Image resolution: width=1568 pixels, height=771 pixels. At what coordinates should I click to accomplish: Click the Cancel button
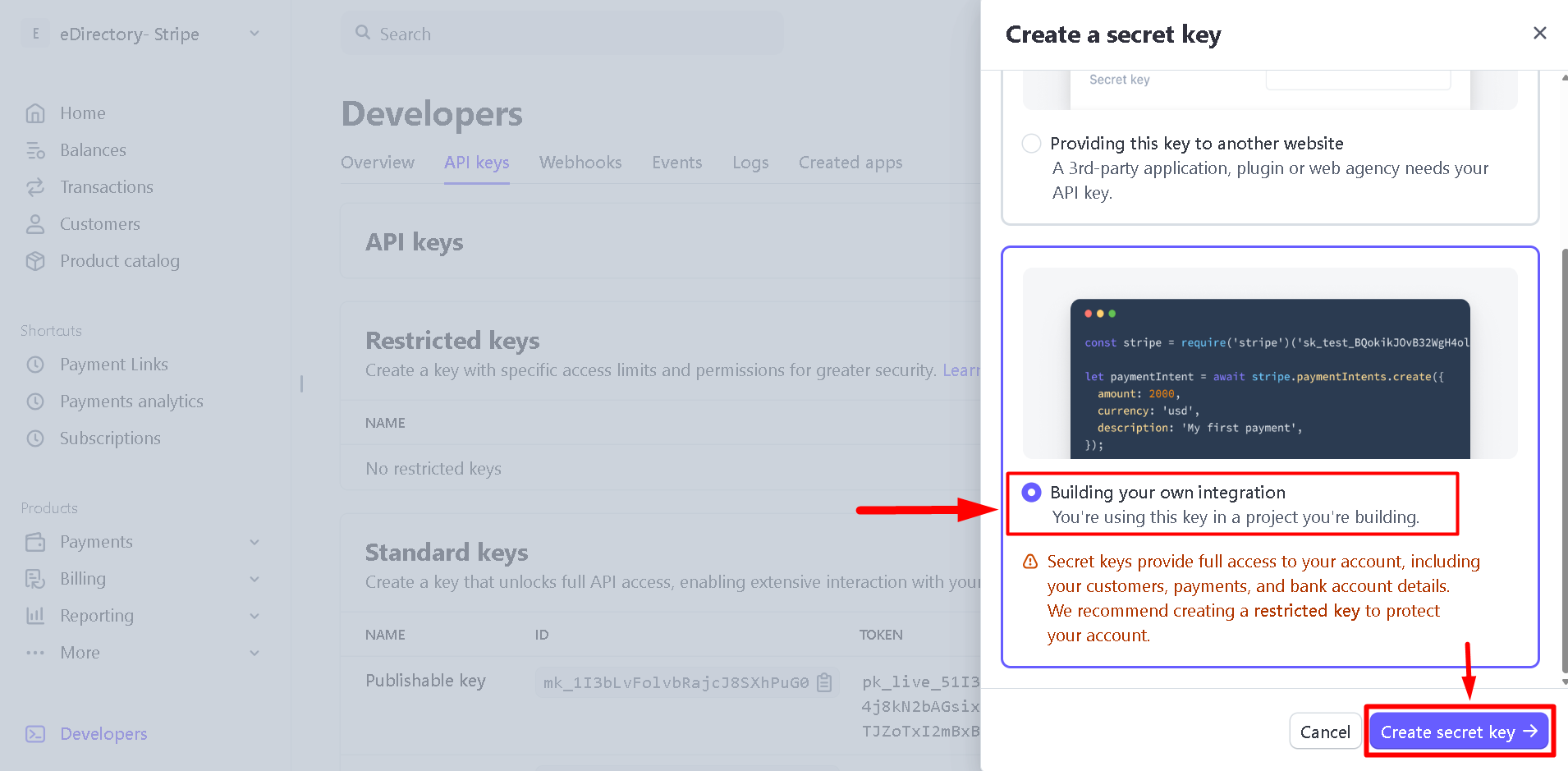[1325, 732]
